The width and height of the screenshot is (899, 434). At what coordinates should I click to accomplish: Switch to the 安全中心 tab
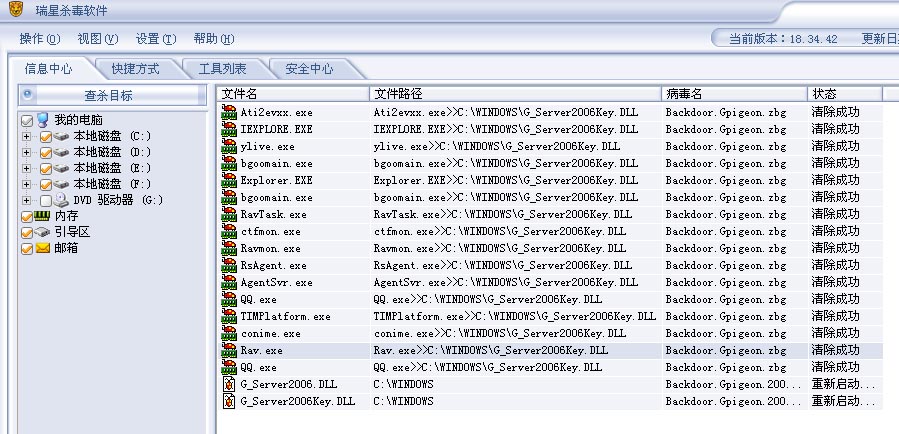309,69
